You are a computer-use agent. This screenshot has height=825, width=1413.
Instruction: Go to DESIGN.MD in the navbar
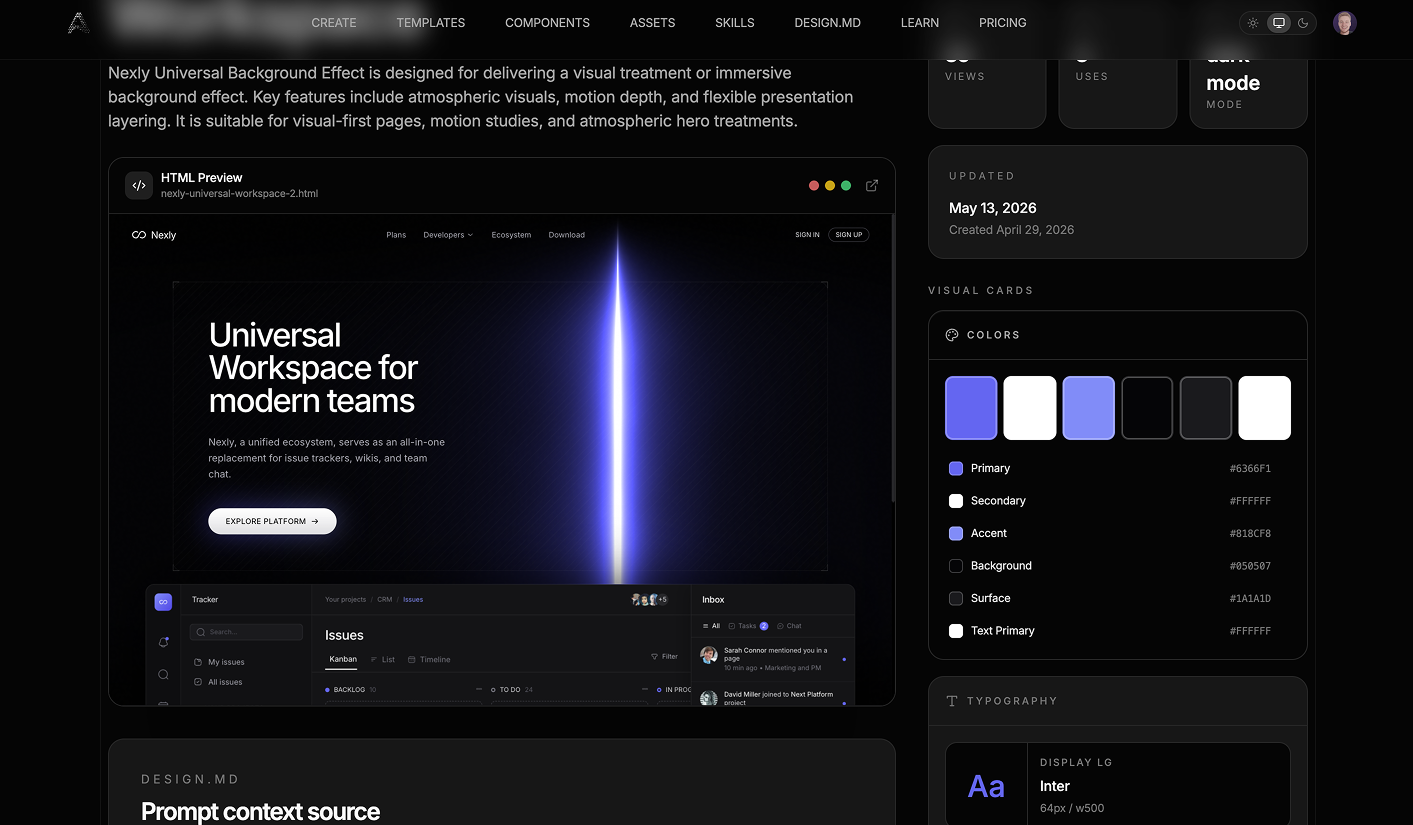(x=827, y=23)
